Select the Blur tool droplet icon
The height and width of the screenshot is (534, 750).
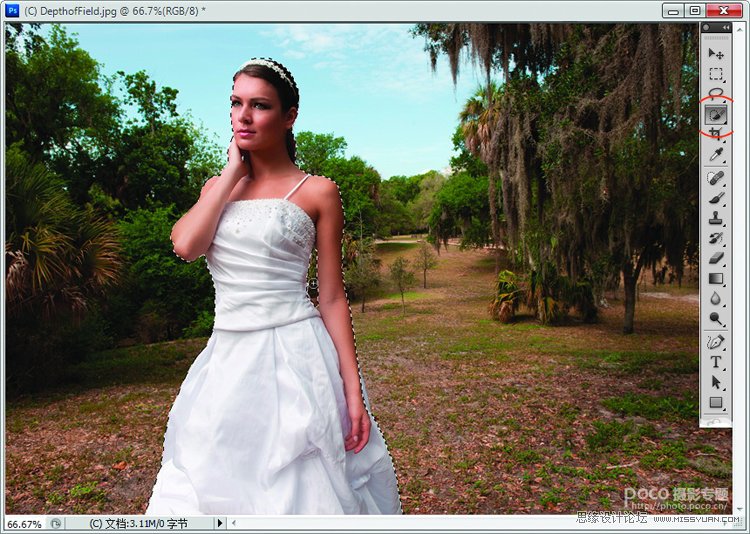click(716, 299)
